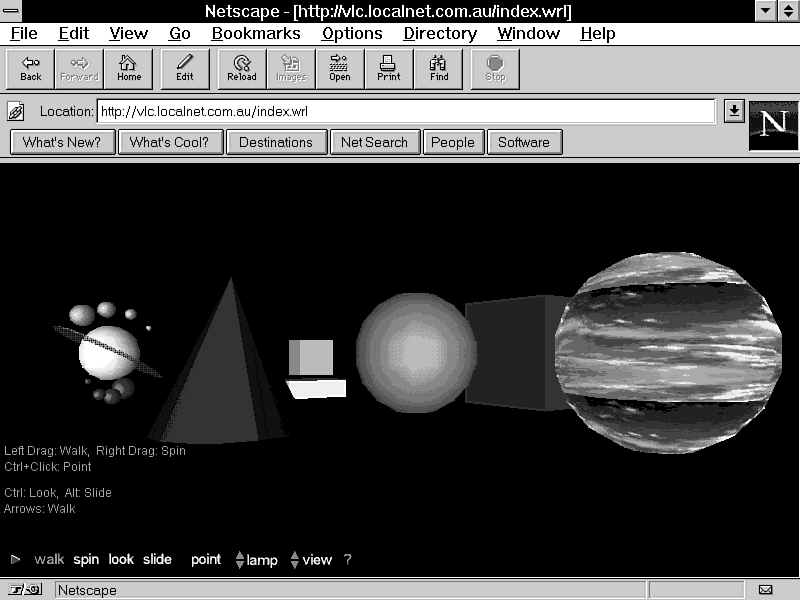Click the Location URL field
The height and width of the screenshot is (600, 800).
tap(405, 111)
